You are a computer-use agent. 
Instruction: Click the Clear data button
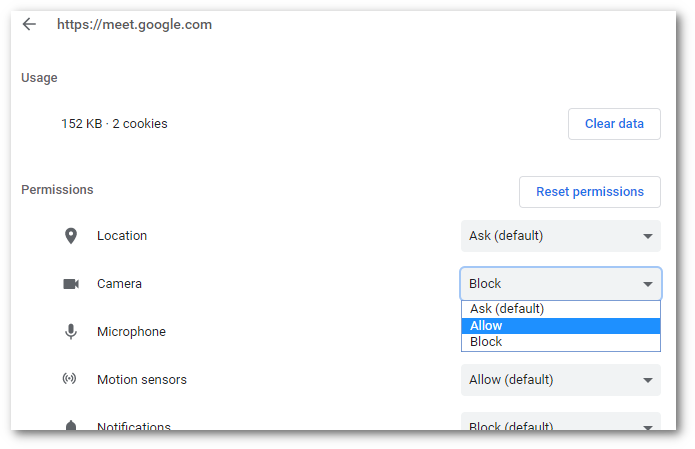click(614, 124)
